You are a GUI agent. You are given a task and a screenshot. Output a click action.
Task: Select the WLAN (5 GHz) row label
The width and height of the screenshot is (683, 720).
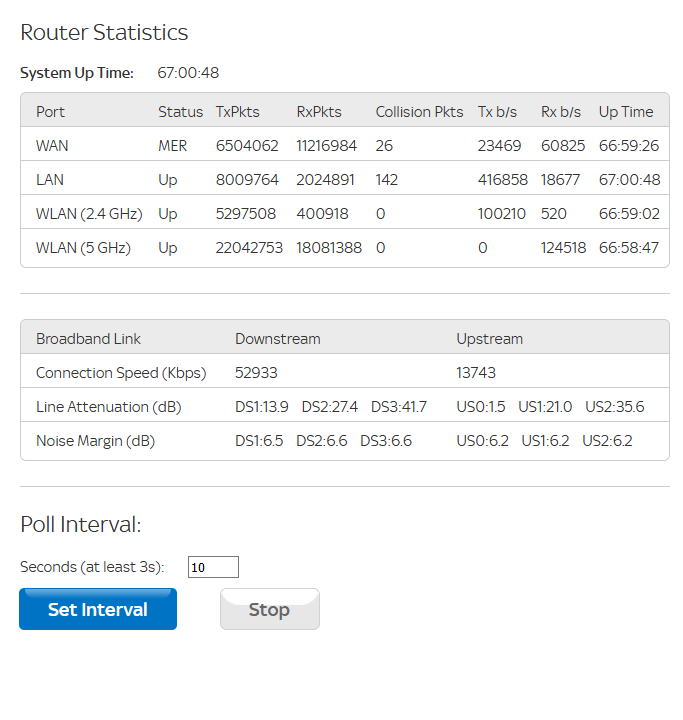tap(83, 248)
